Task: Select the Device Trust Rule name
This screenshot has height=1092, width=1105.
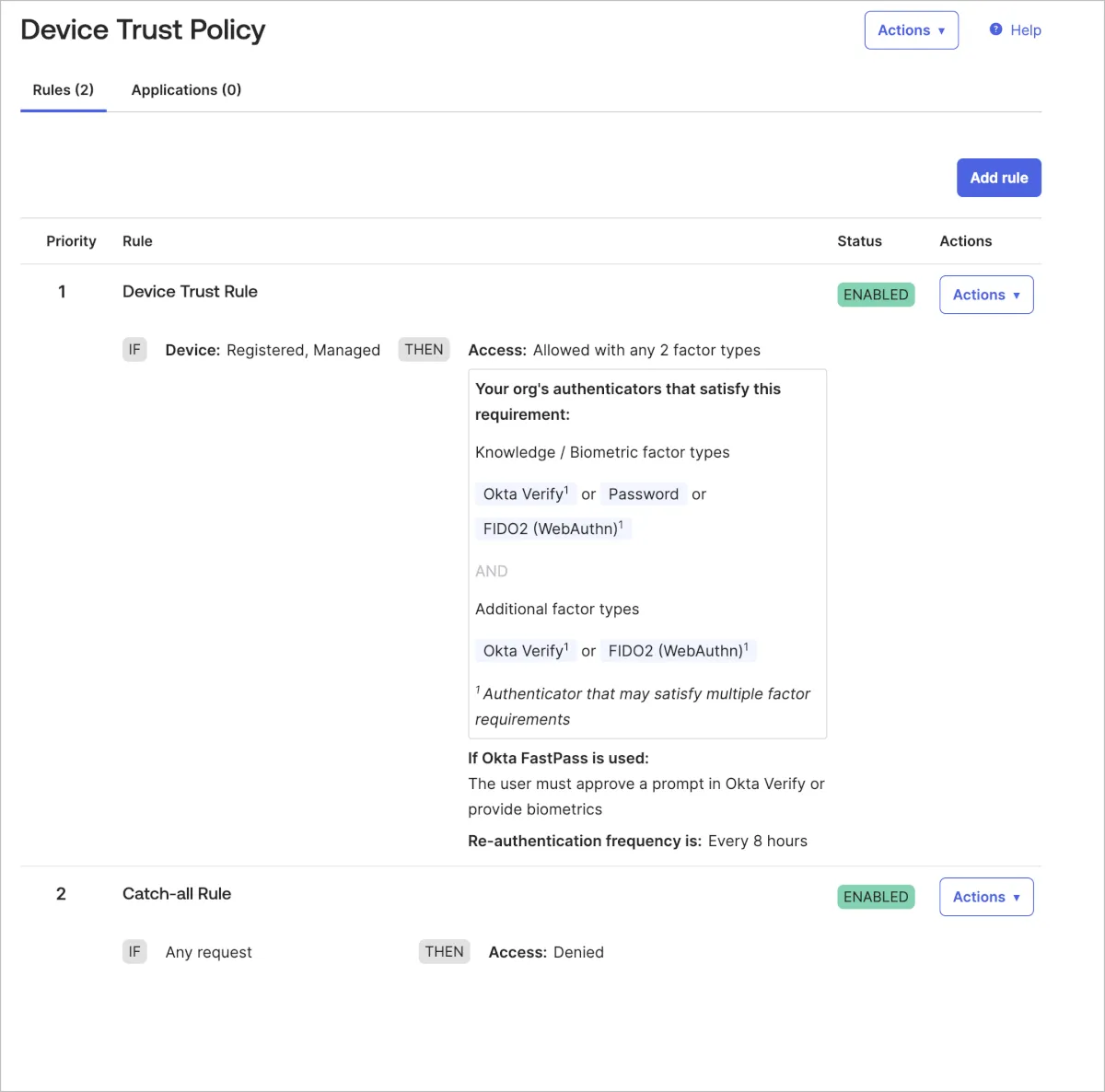Action: 190,292
